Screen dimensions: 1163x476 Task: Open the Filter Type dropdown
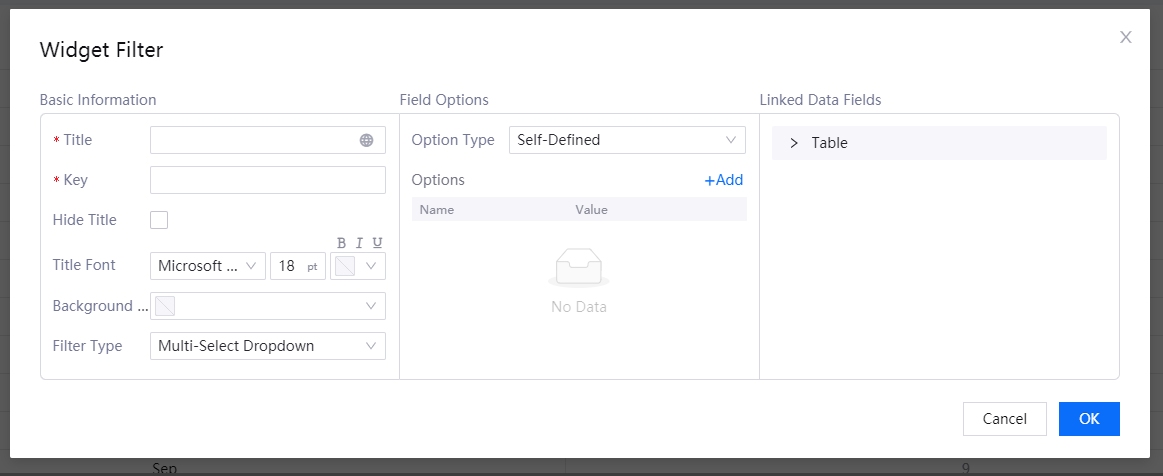tap(267, 346)
